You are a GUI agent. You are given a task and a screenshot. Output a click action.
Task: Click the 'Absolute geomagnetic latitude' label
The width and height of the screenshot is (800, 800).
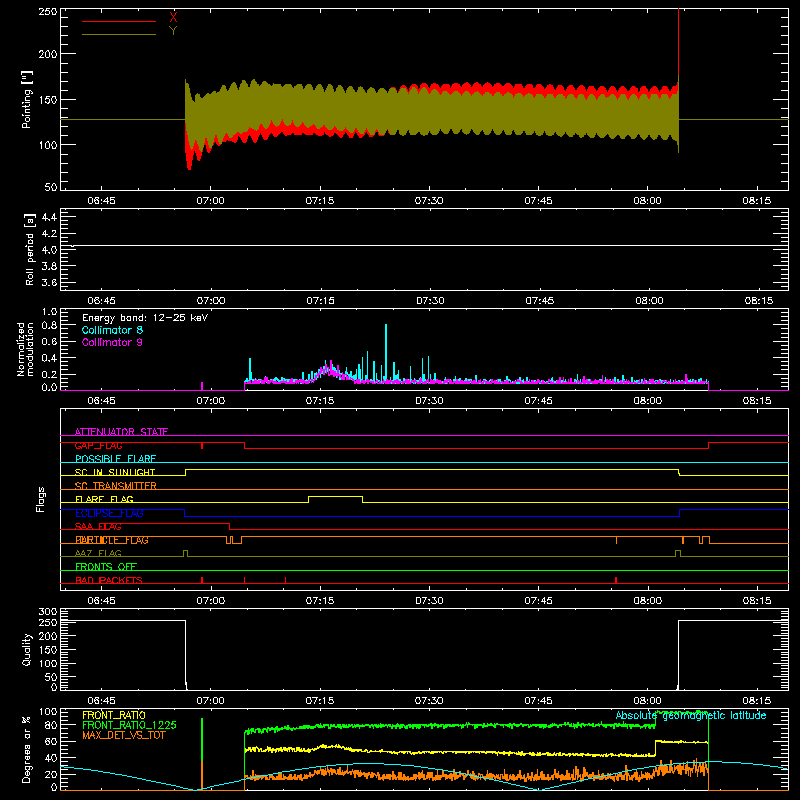(x=691, y=716)
